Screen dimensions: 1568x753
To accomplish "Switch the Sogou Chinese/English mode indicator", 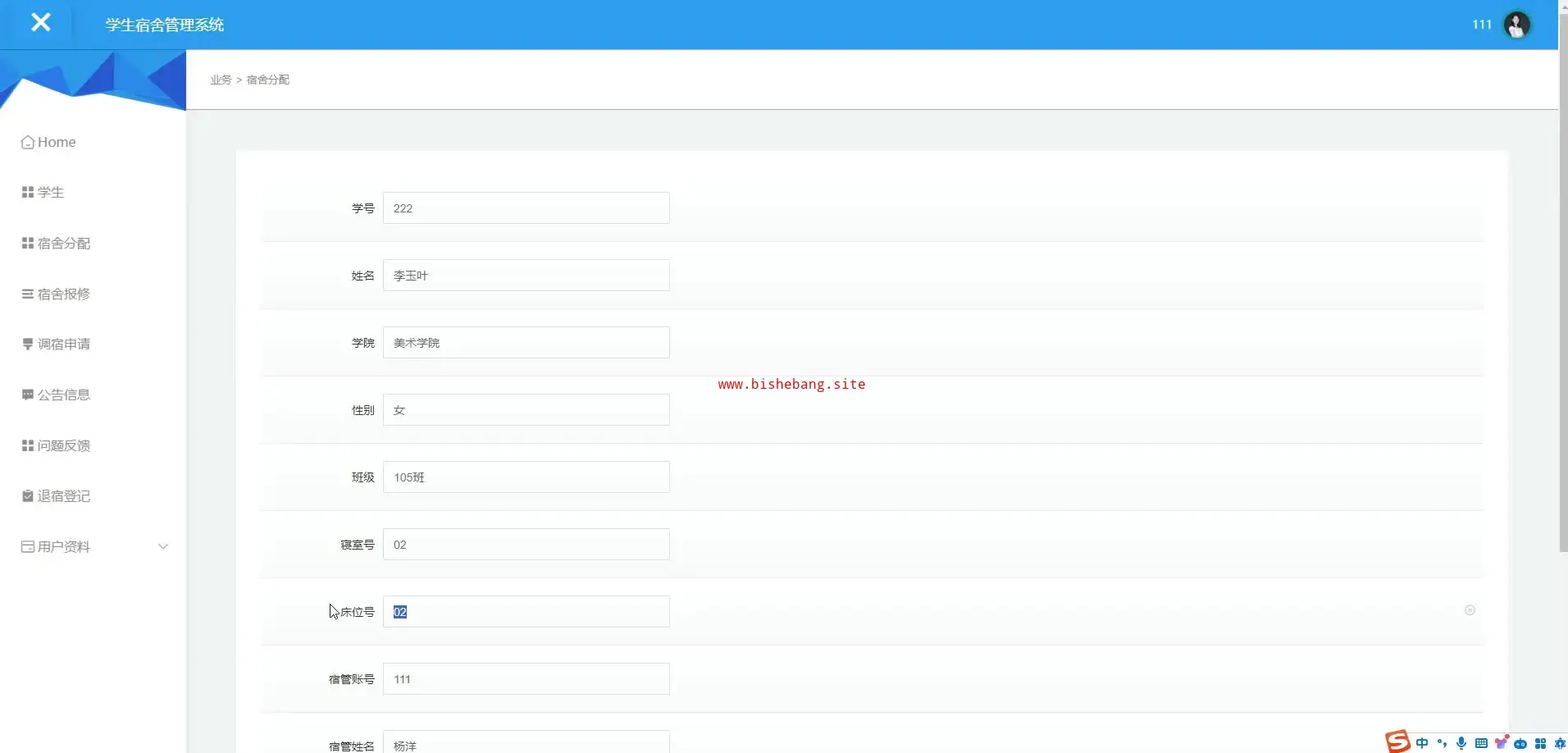I will 1422,743.
